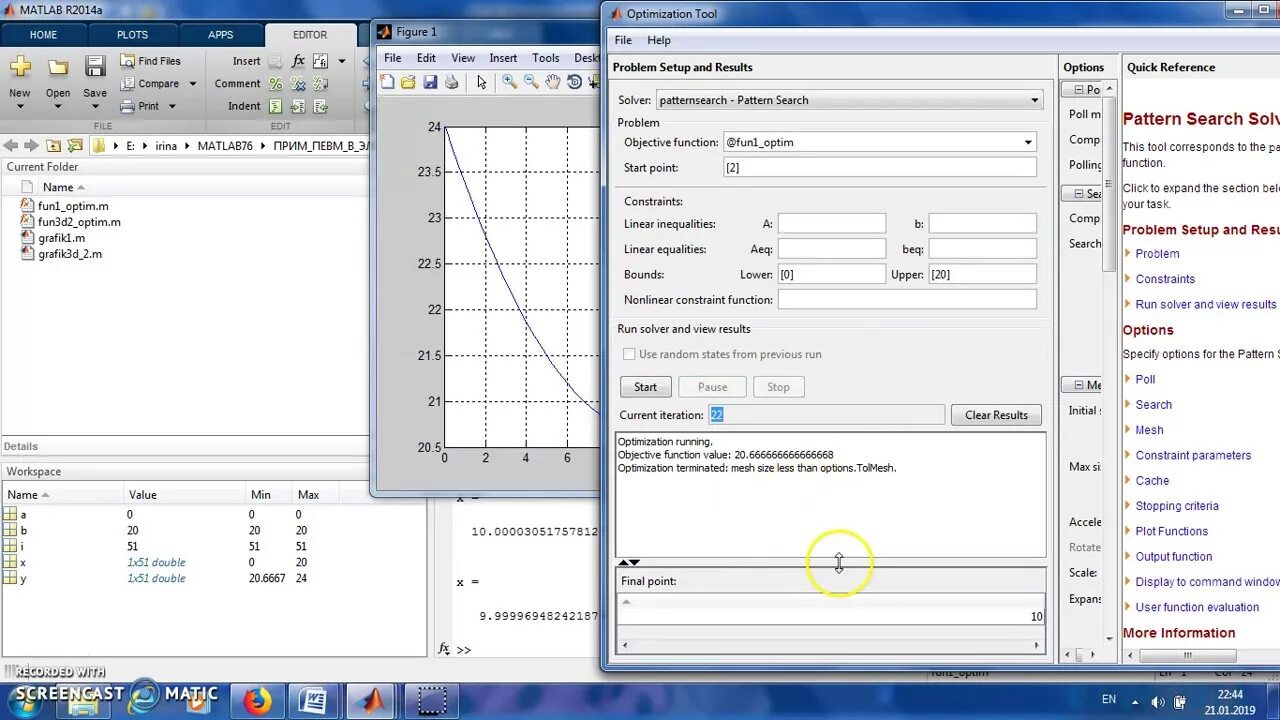Screen dimensions: 1280x720
Task: Click the Save floppy disk icon in MATLAB
Action: coord(95,67)
